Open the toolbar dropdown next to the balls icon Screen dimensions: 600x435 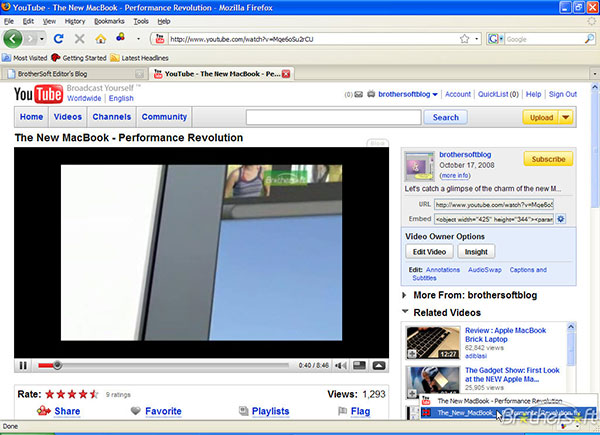point(138,39)
